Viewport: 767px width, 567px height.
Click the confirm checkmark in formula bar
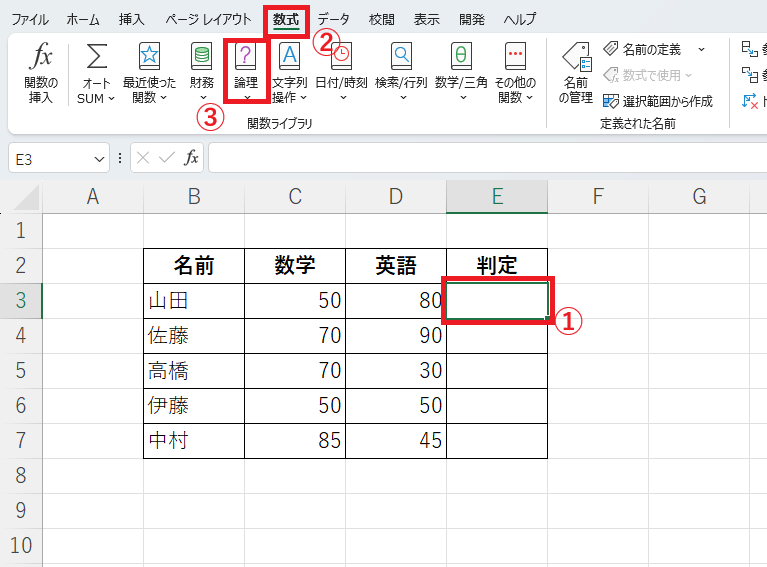point(167,158)
